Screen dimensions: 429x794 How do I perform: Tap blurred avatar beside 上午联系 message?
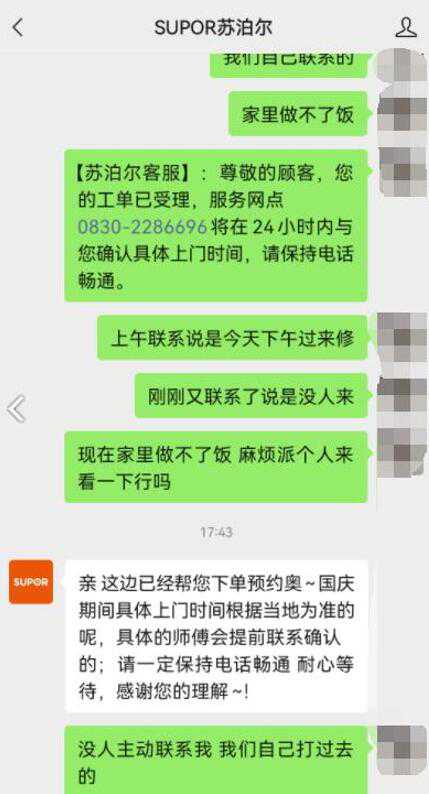point(403,338)
